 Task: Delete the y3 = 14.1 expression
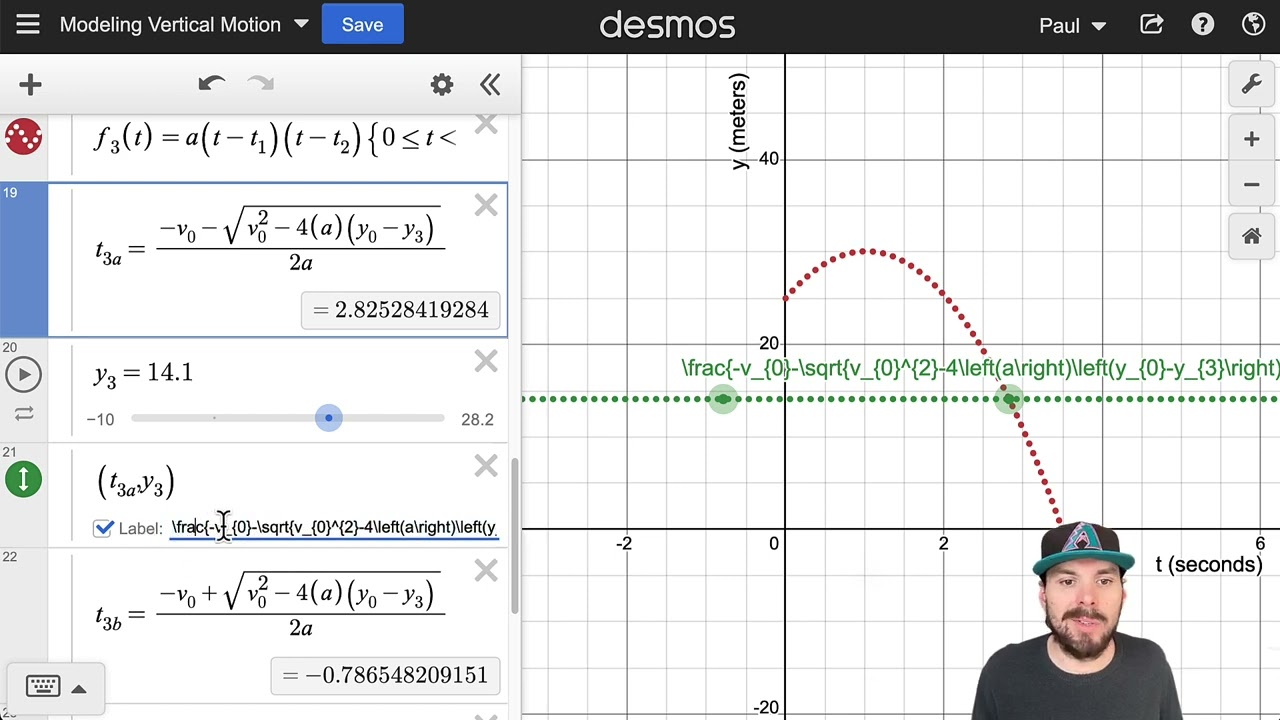tap(486, 361)
